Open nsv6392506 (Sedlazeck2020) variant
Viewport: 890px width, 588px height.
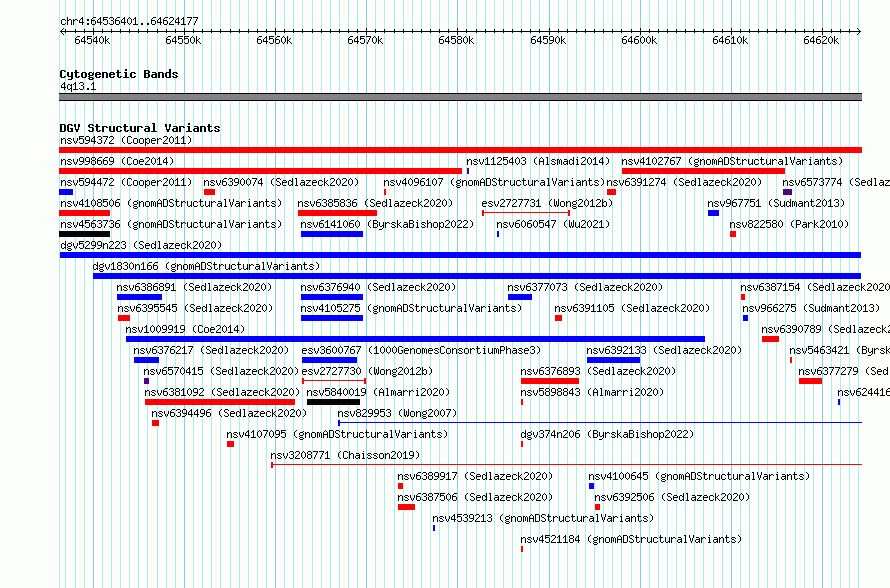672,497
